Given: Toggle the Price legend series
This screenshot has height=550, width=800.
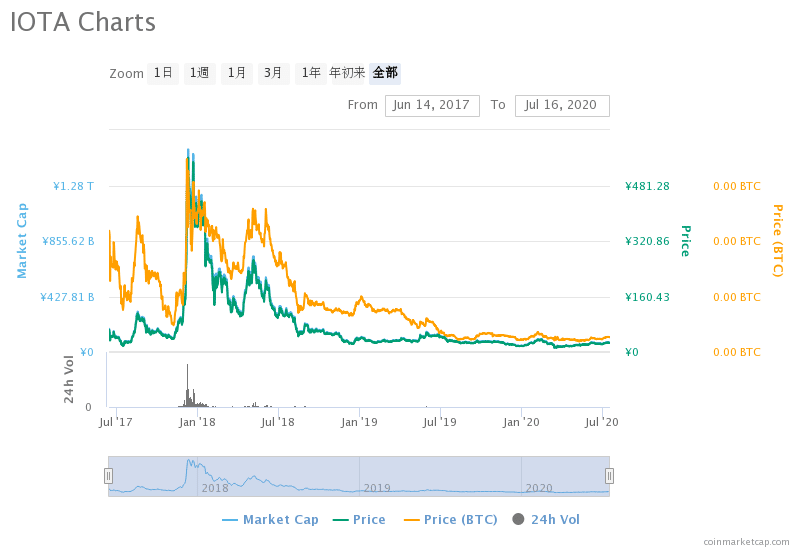Looking at the screenshot, I should (359, 519).
